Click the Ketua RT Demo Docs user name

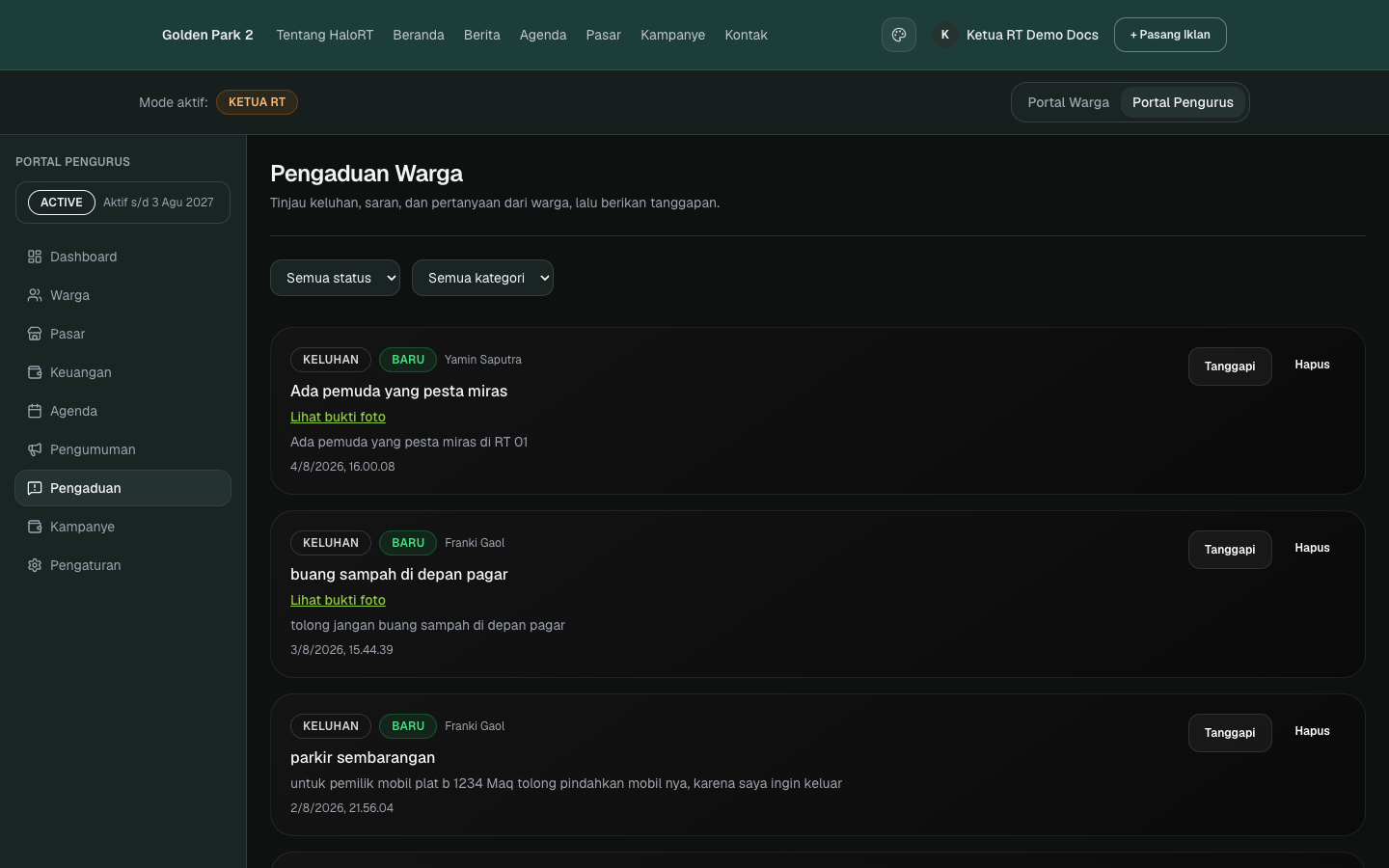(x=1032, y=35)
